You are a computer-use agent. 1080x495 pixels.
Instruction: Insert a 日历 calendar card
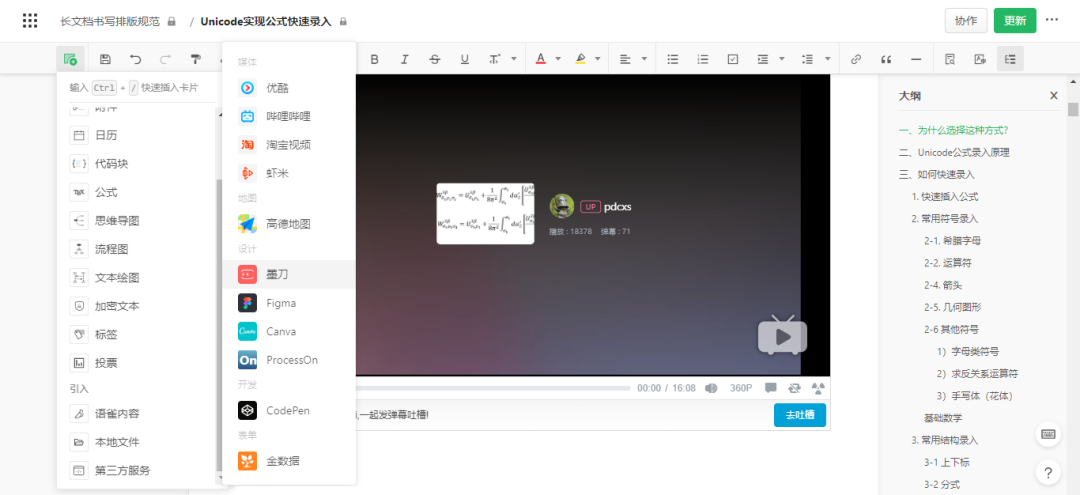pos(136,136)
